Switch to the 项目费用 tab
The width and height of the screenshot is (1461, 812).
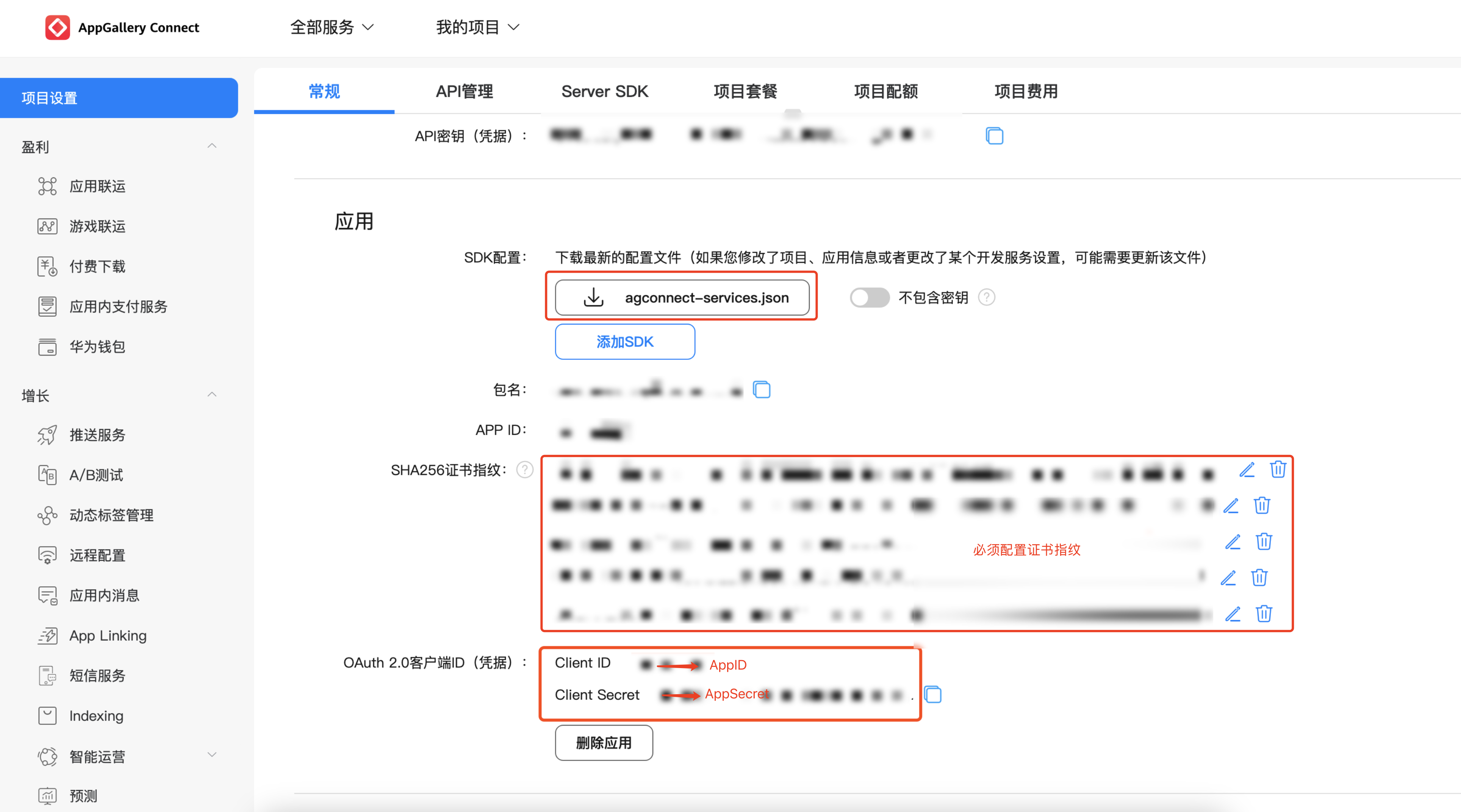(1026, 91)
